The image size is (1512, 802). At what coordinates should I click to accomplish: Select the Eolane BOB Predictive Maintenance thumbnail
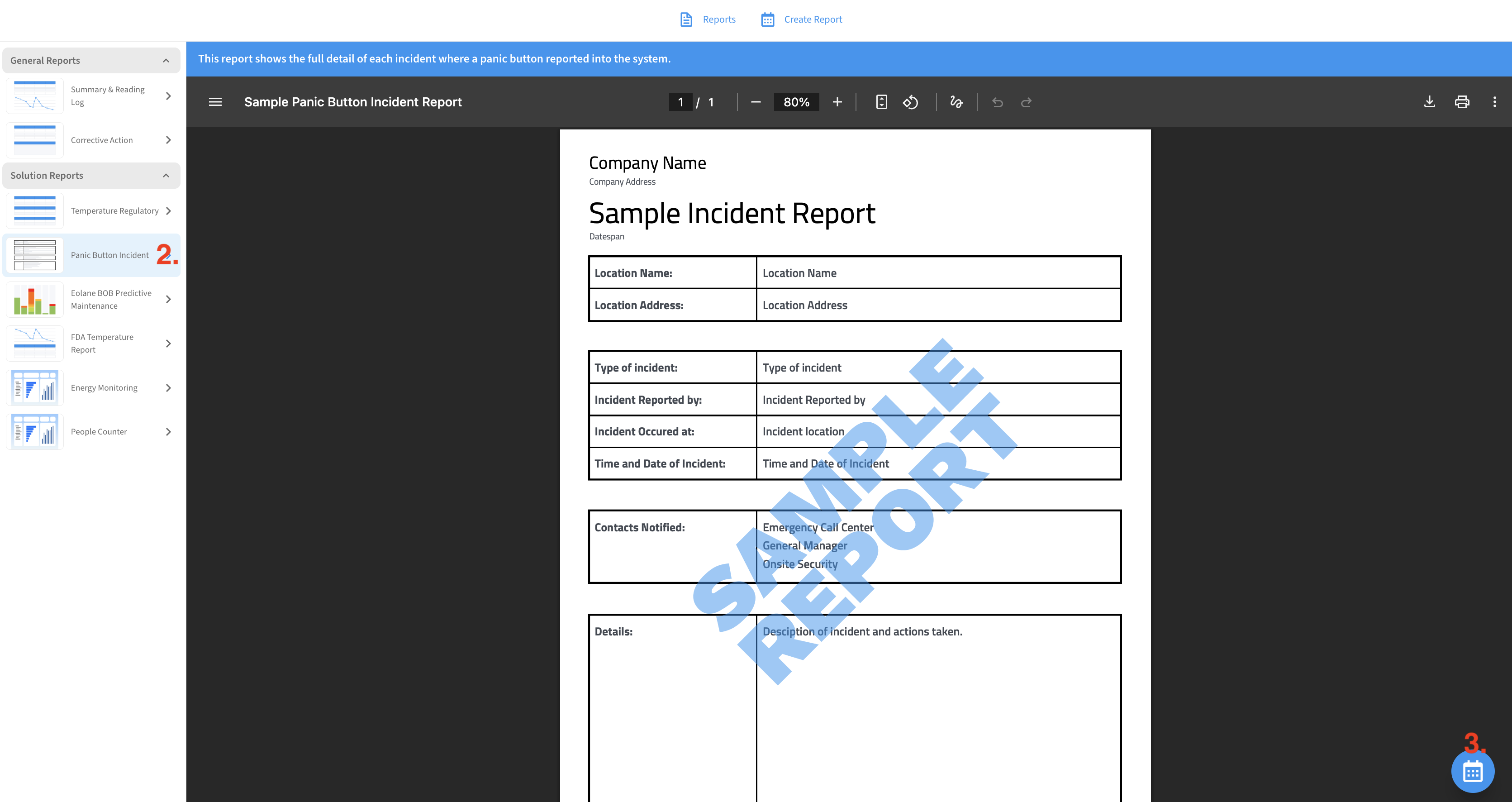[x=35, y=300]
